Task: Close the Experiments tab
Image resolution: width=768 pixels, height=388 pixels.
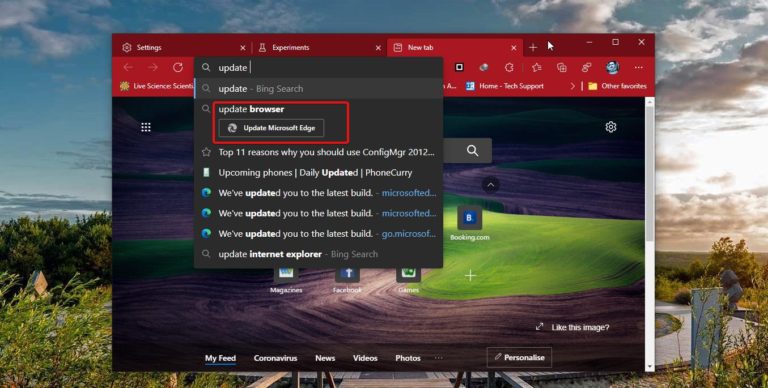Action: tap(378, 48)
